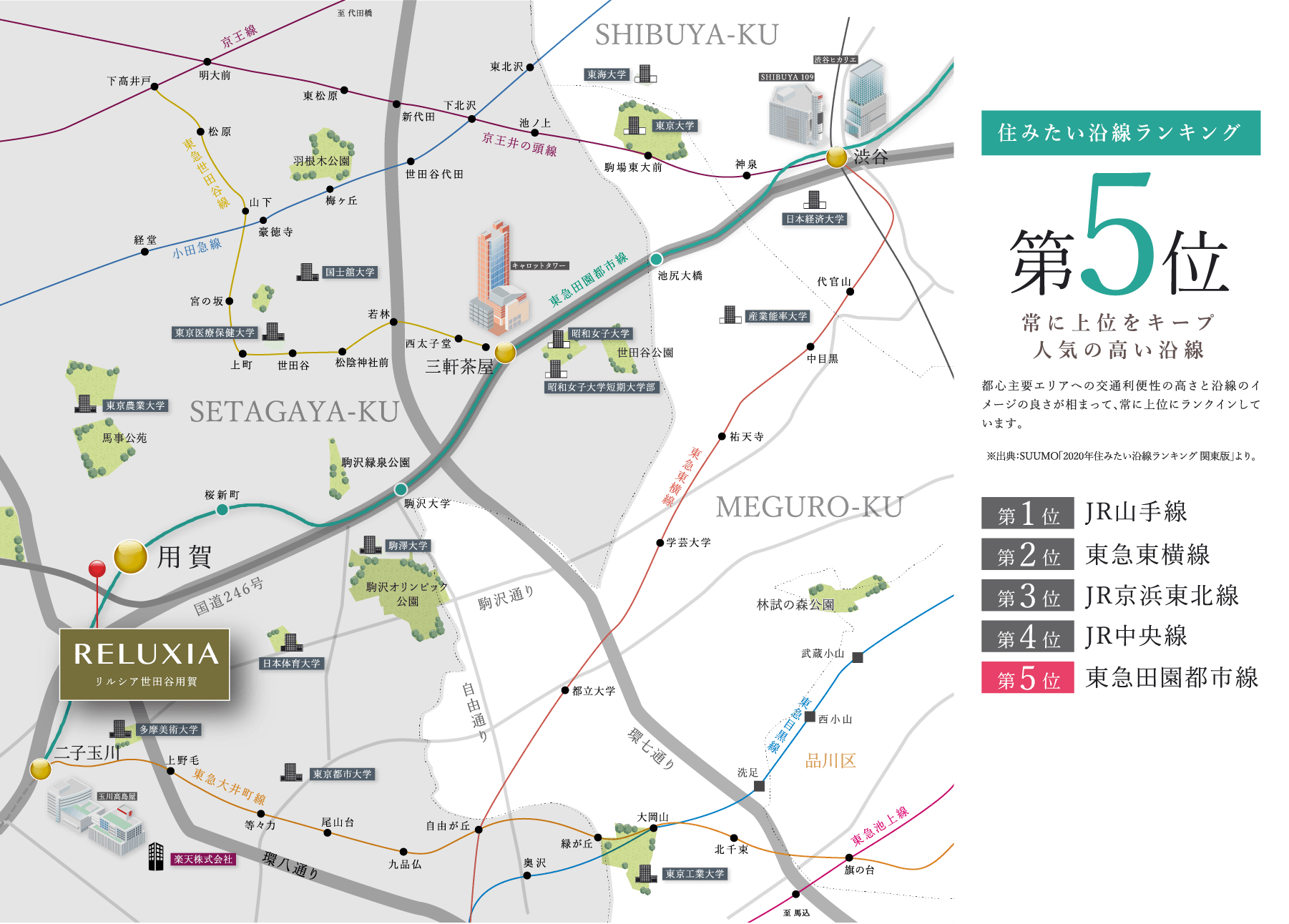Viewport: 1289px width, 924px height.
Task: Click the building icon above 日本経済大学
Action: pyautogui.click(x=815, y=200)
